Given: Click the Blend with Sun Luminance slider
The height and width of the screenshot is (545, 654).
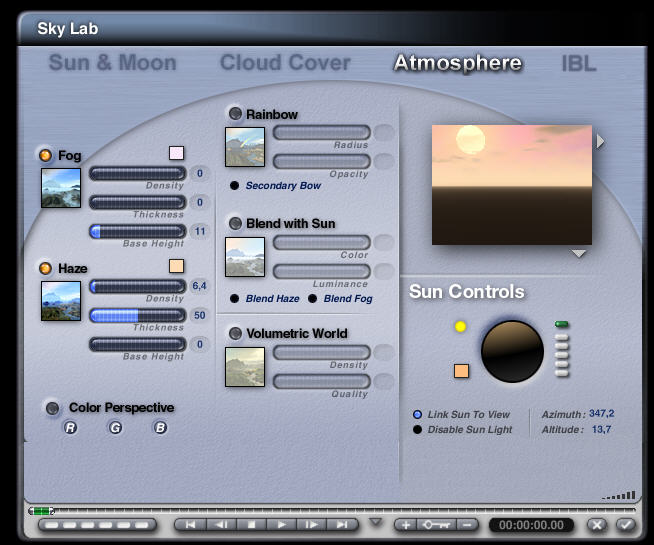Looking at the screenshot, I should click(322, 271).
